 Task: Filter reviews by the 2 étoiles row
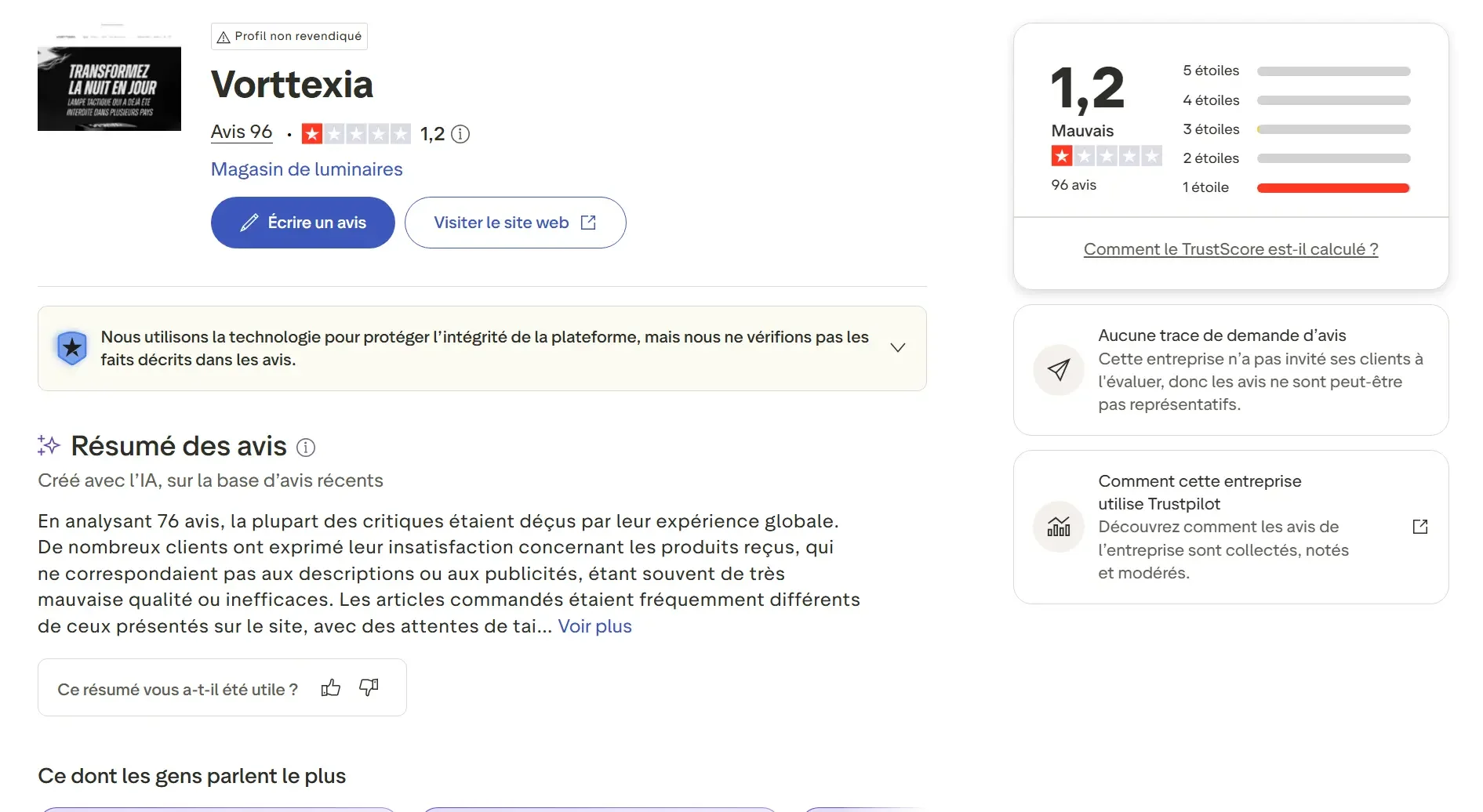coord(1296,158)
